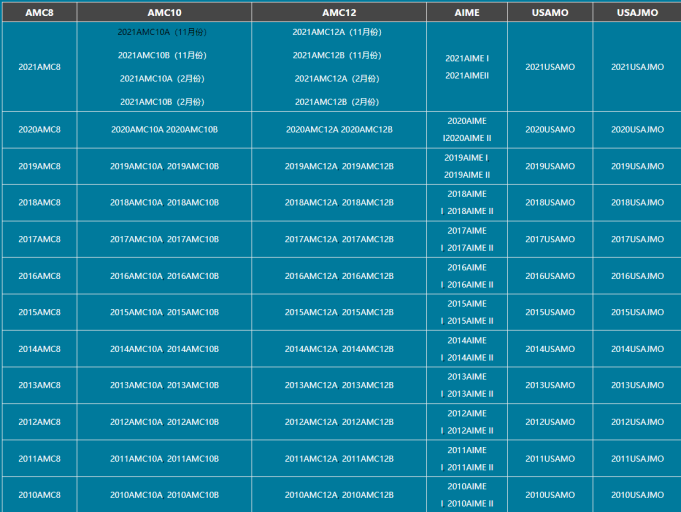Open the 2021USAMO link
Viewport: 681px width, 512px height.
coord(550,67)
